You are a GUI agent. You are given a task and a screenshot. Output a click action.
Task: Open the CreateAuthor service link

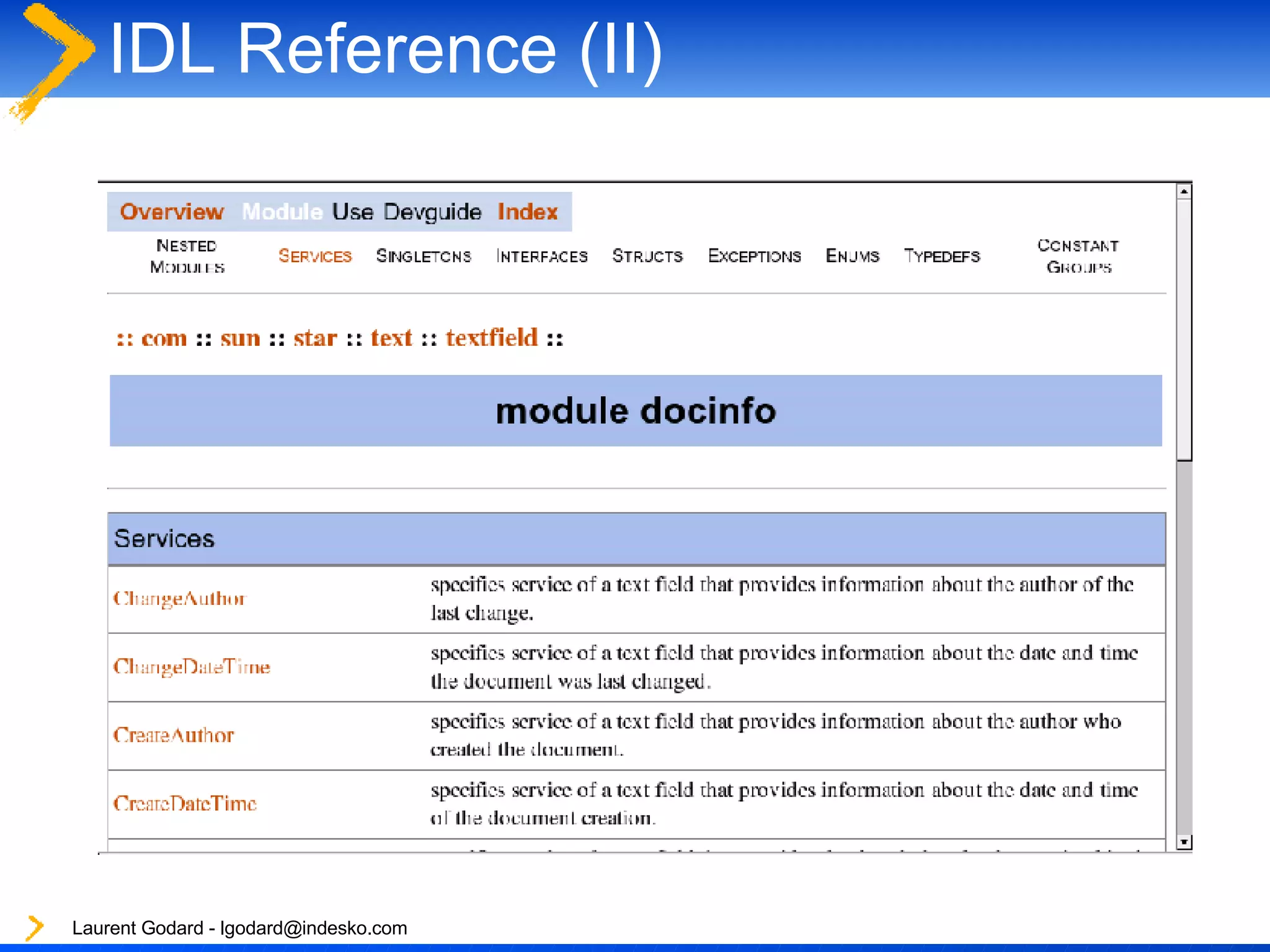174,735
